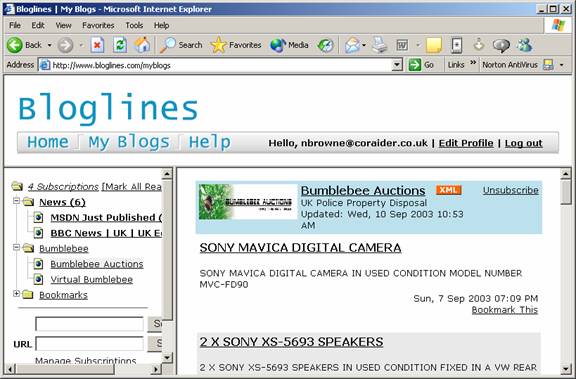Screen dimensions: 576x379
Task: Click the 4 Subscriptions link
Action: (x=63, y=187)
